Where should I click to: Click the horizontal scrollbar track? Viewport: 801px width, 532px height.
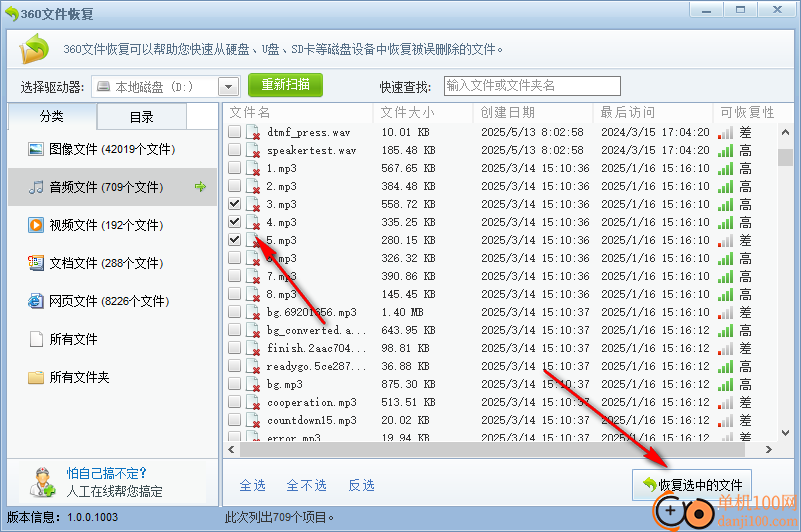click(492, 449)
